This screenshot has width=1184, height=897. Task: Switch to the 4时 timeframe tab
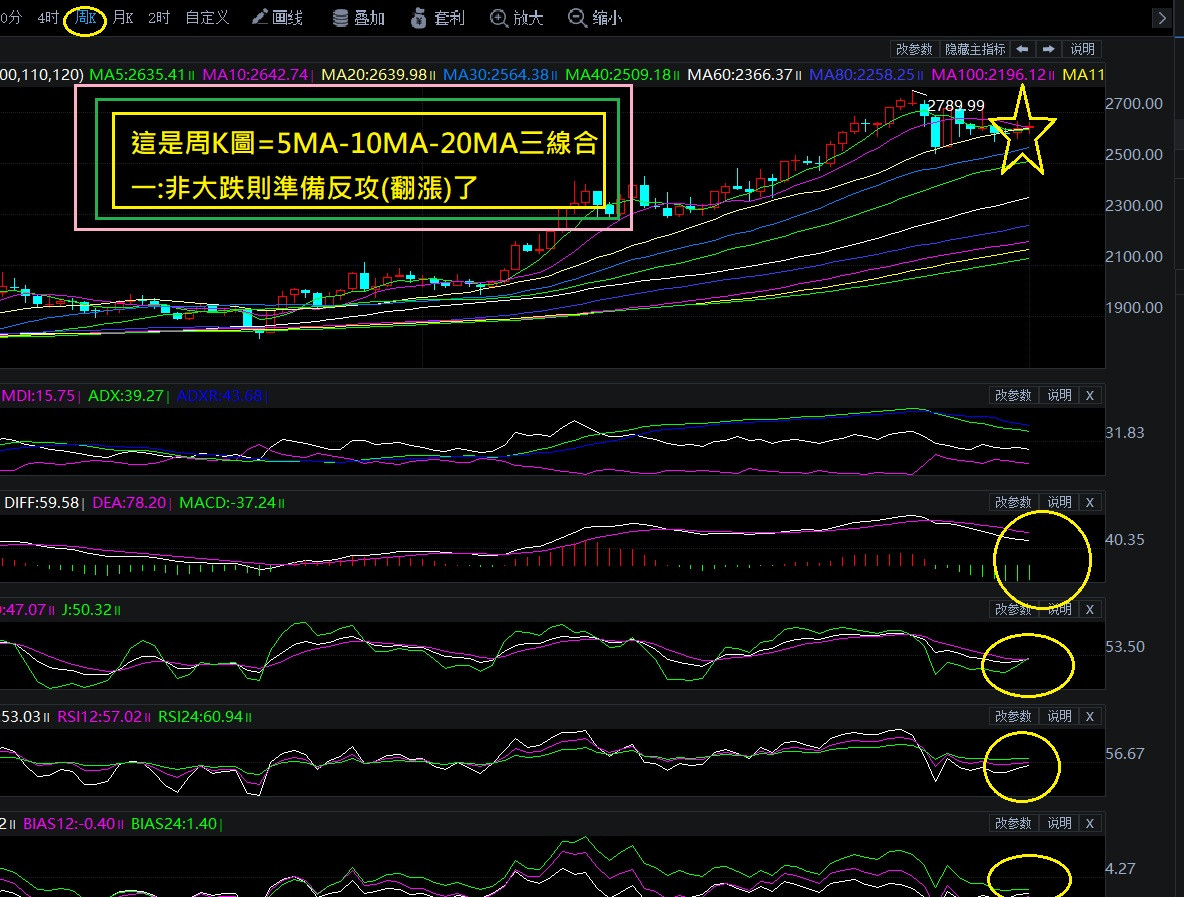[48, 17]
